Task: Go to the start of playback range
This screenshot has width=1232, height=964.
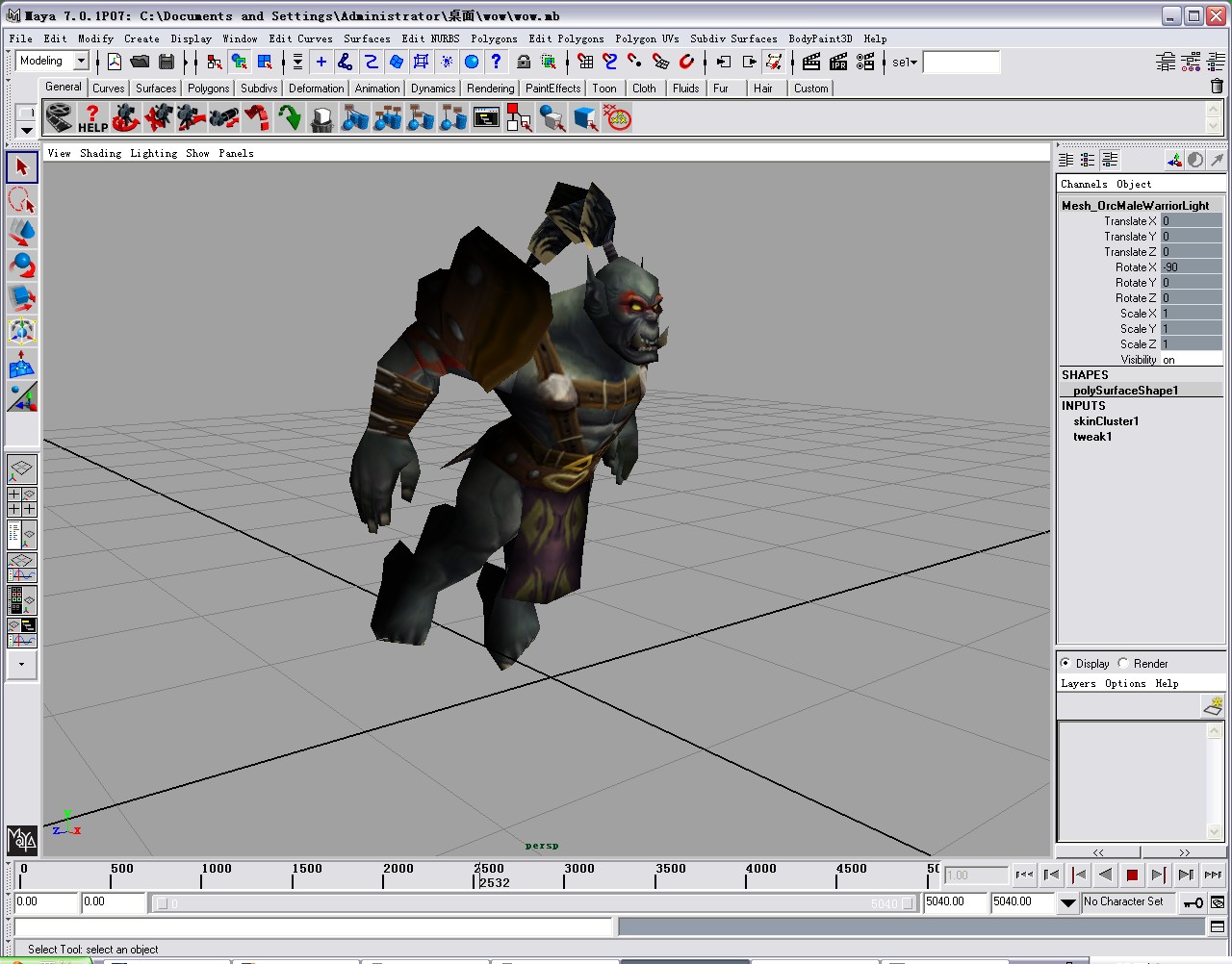Action: pyautogui.click(x=1024, y=875)
